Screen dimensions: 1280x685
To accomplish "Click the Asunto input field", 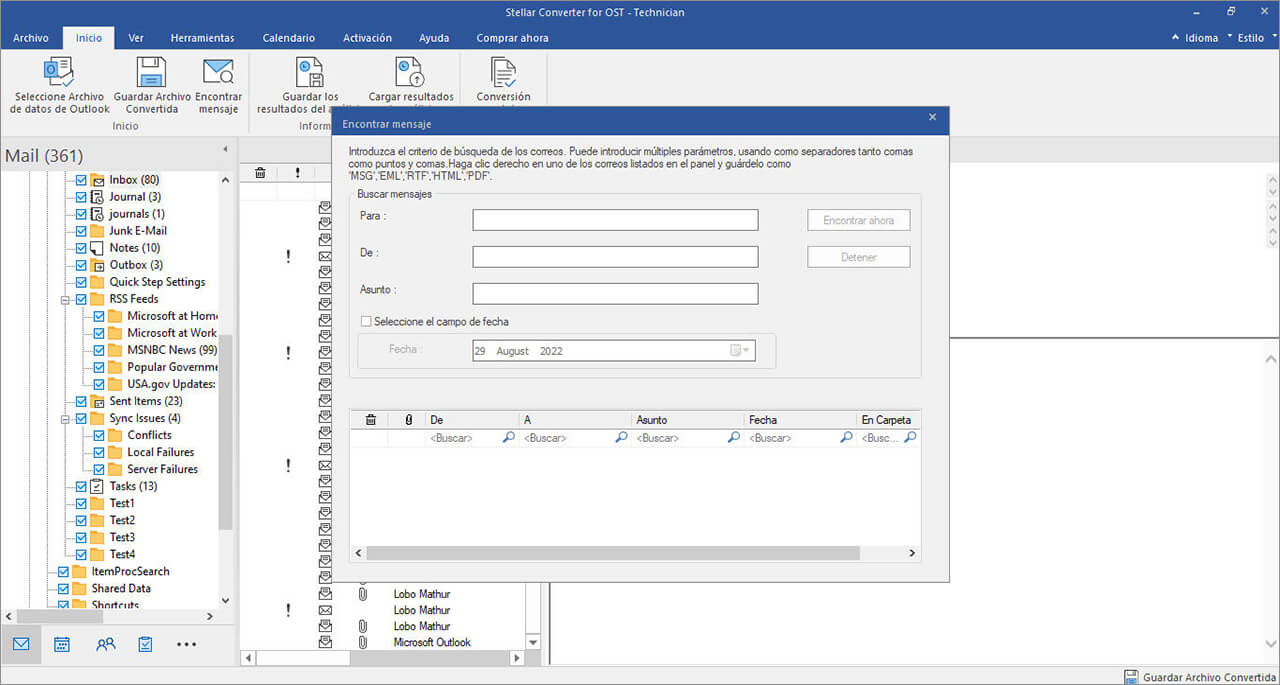I will 615,294.
